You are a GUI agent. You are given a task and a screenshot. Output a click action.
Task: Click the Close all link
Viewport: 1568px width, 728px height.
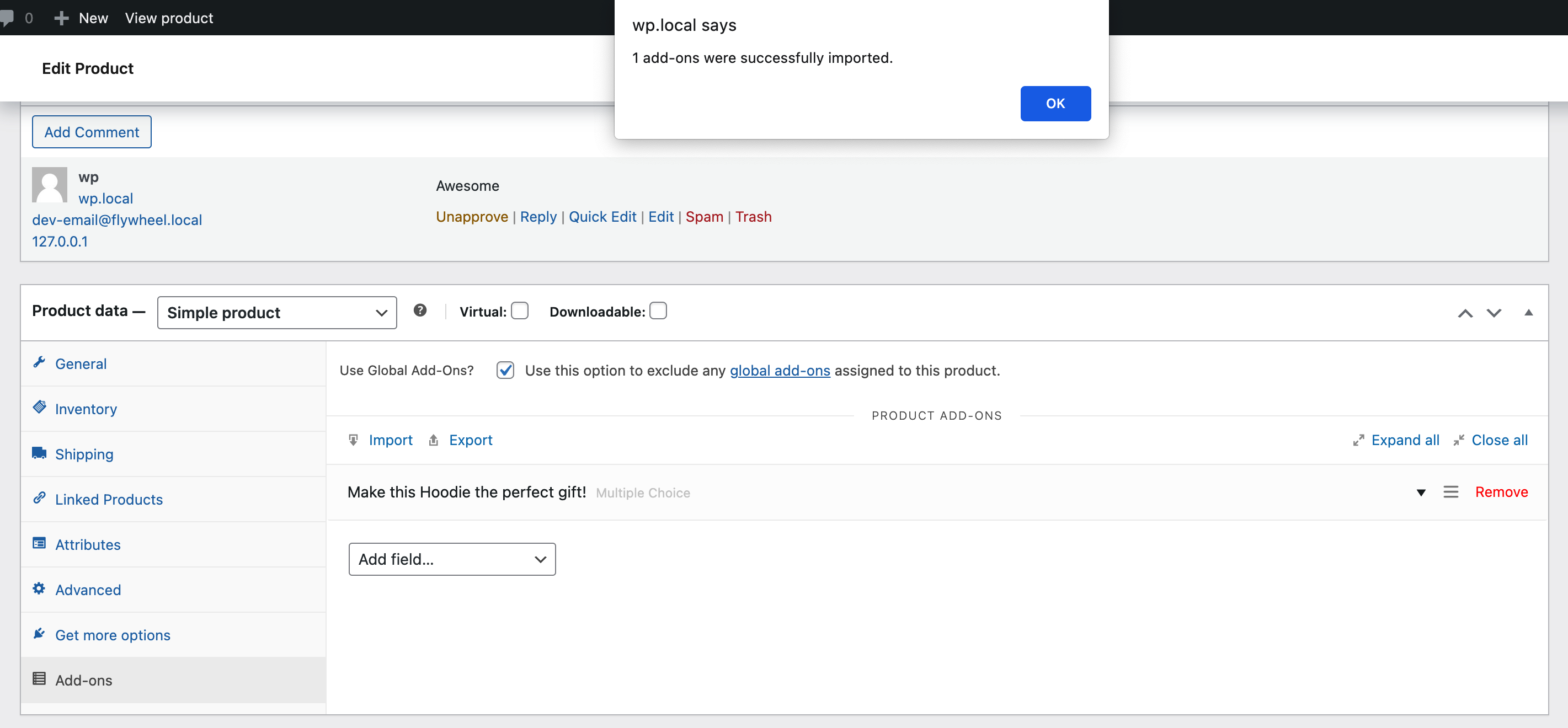pos(1500,440)
